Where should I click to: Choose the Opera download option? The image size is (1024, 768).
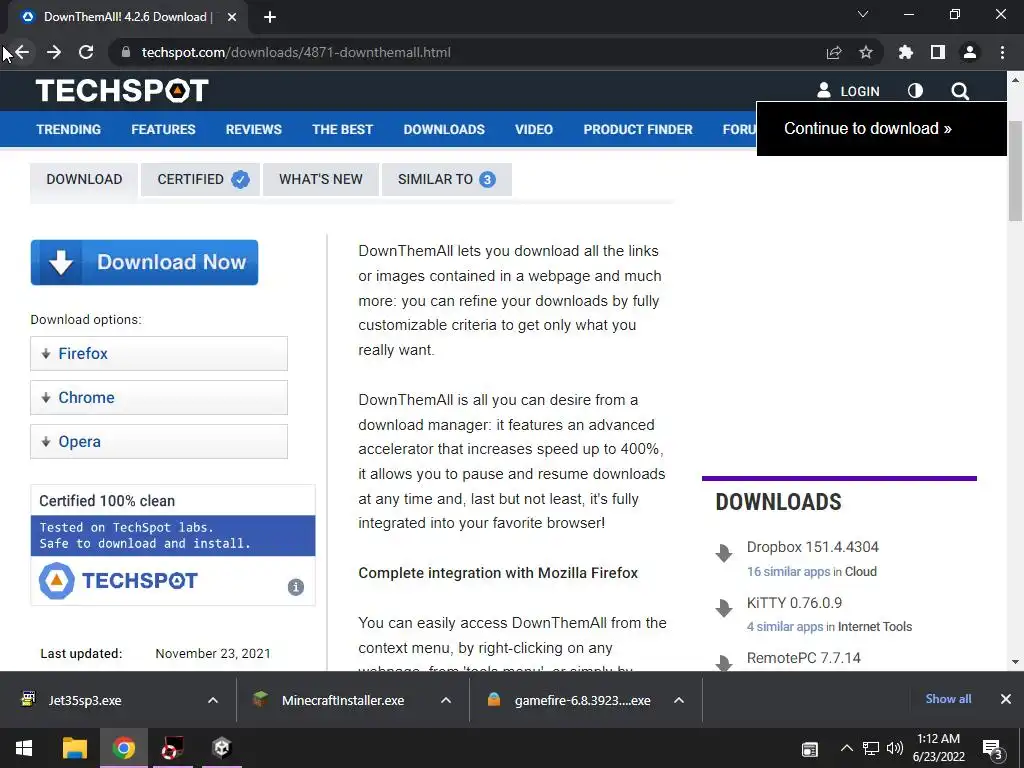tap(159, 441)
